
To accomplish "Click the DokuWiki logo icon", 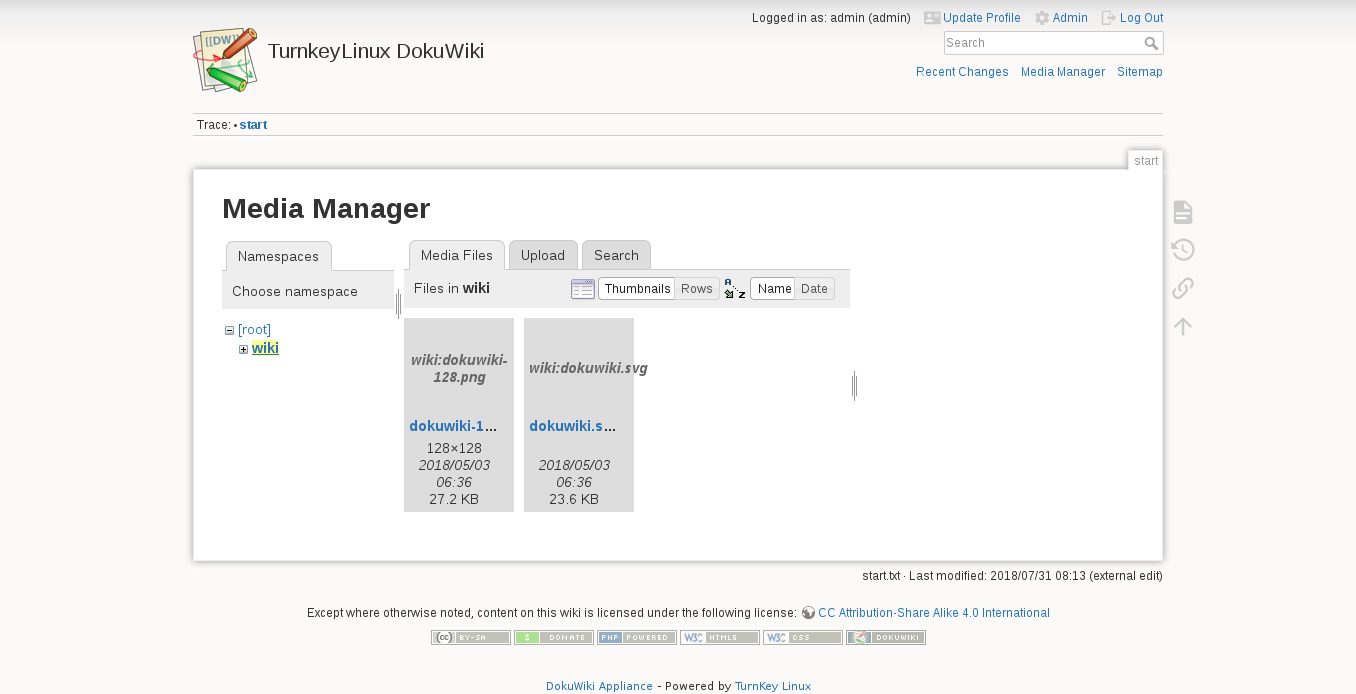I will [225, 60].
